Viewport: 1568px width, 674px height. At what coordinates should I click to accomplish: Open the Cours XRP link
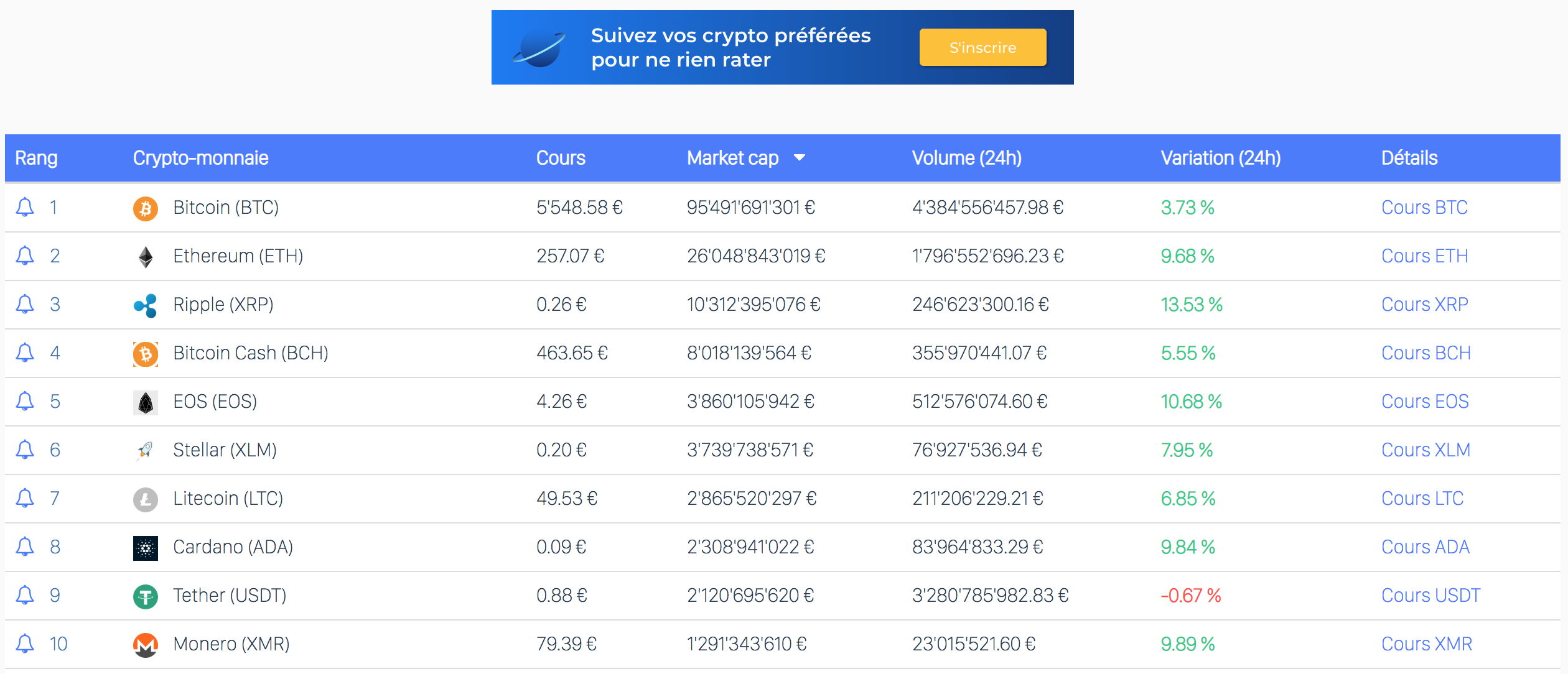[x=1424, y=304]
